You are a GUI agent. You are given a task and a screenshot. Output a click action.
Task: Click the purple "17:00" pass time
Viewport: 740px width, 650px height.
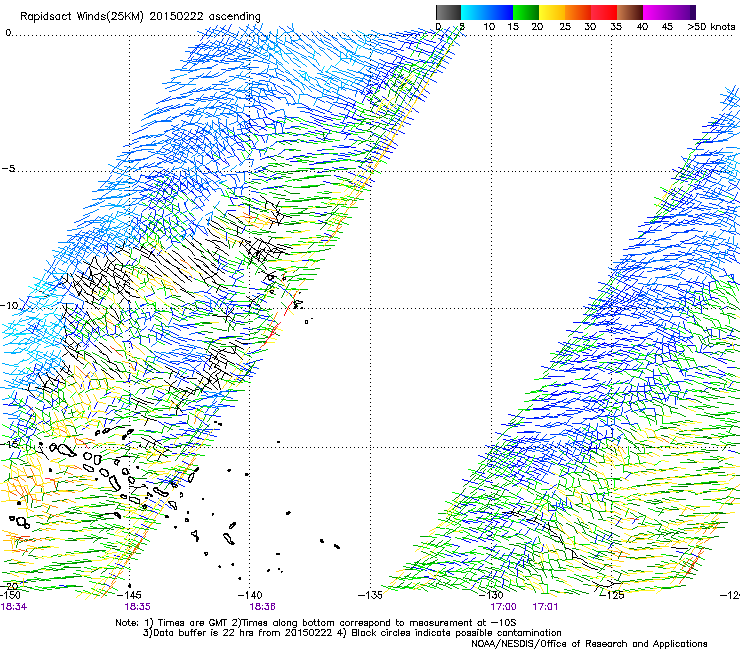[504, 607]
